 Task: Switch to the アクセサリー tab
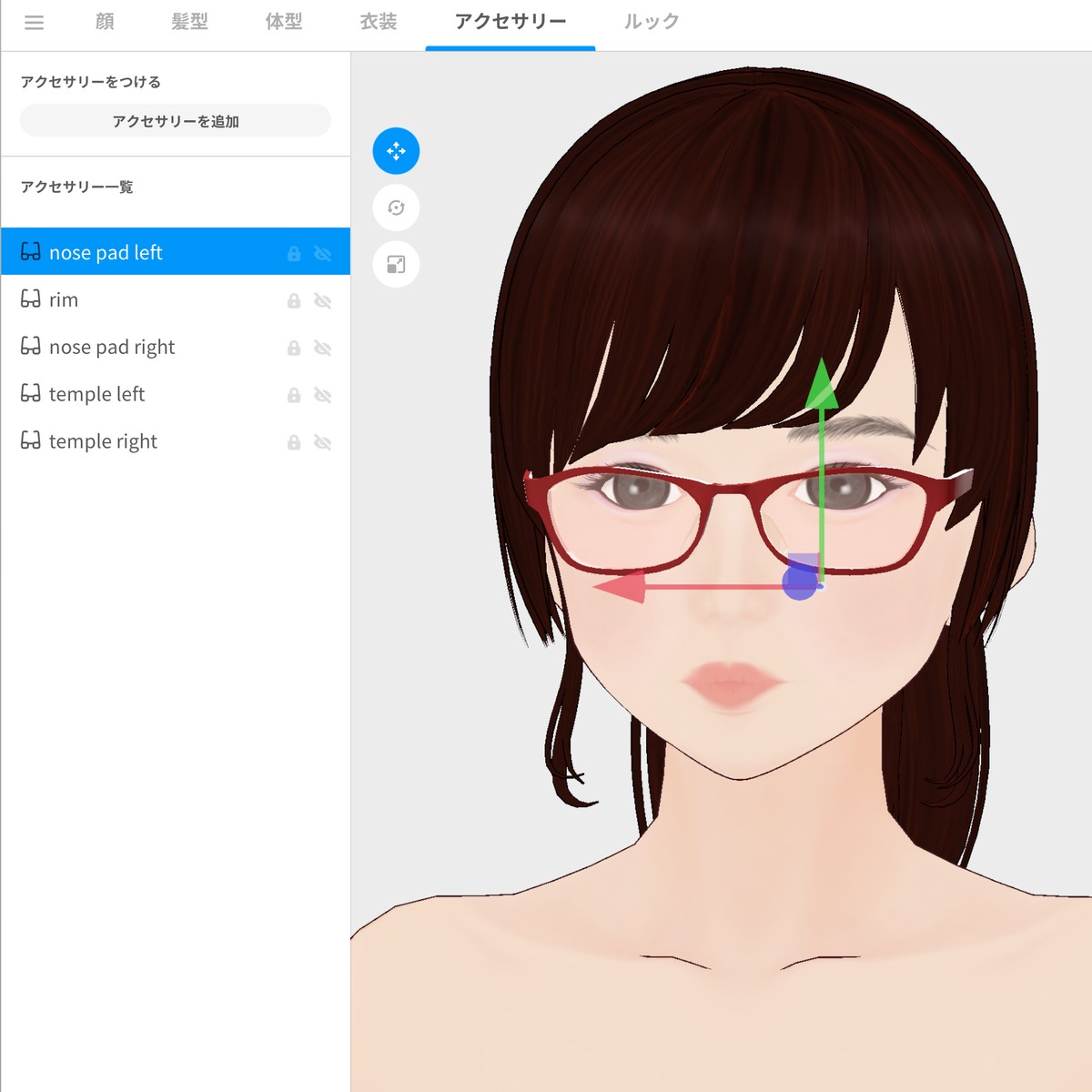[511, 22]
